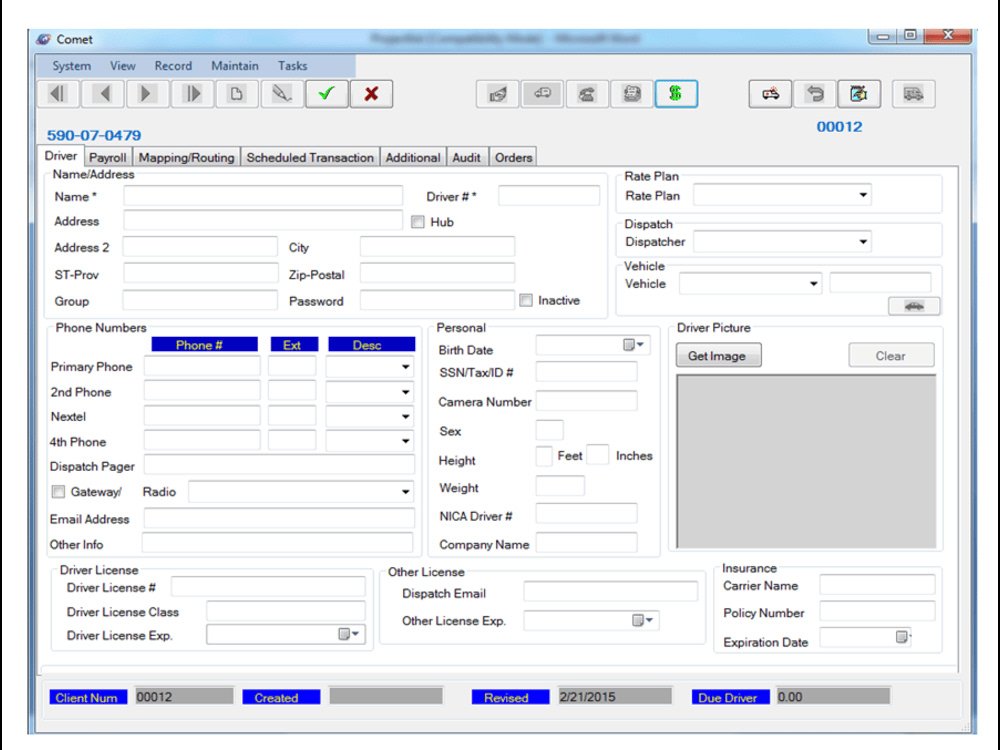Open Nextel Desc dropdown
The image size is (1000, 750).
coord(405,416)
